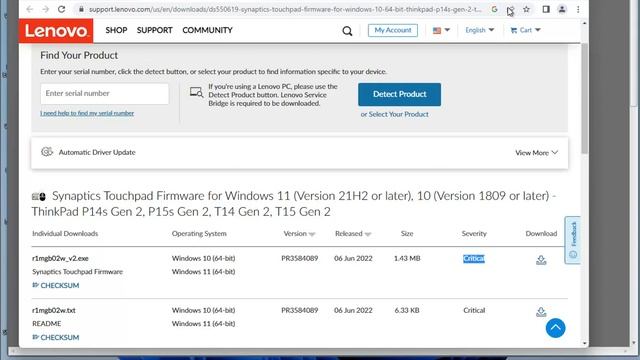Click the back-to-top arrow button
This screenshot has height=360, width=640.
pos(556,328)
